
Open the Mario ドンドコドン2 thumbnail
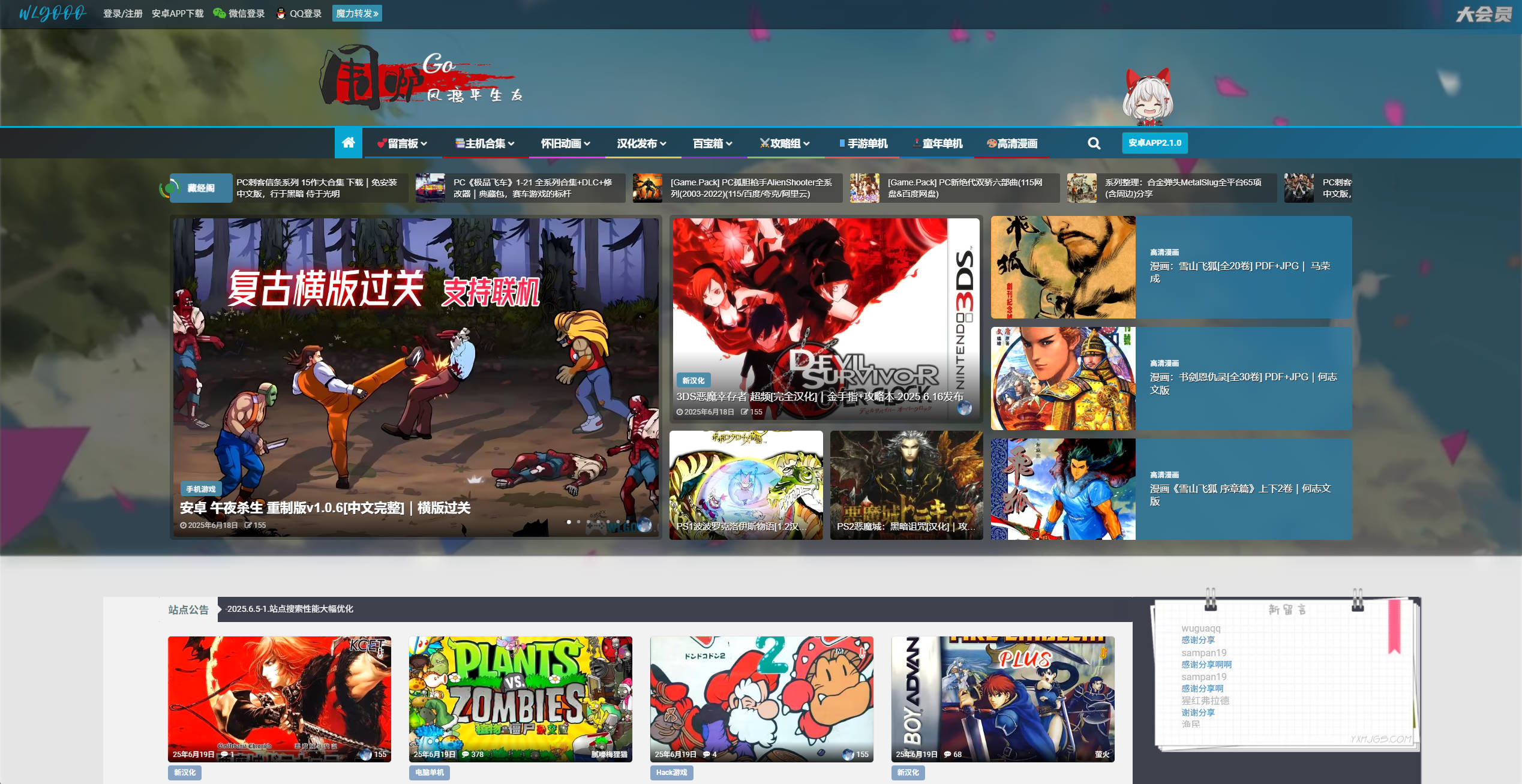pos(762,699)
